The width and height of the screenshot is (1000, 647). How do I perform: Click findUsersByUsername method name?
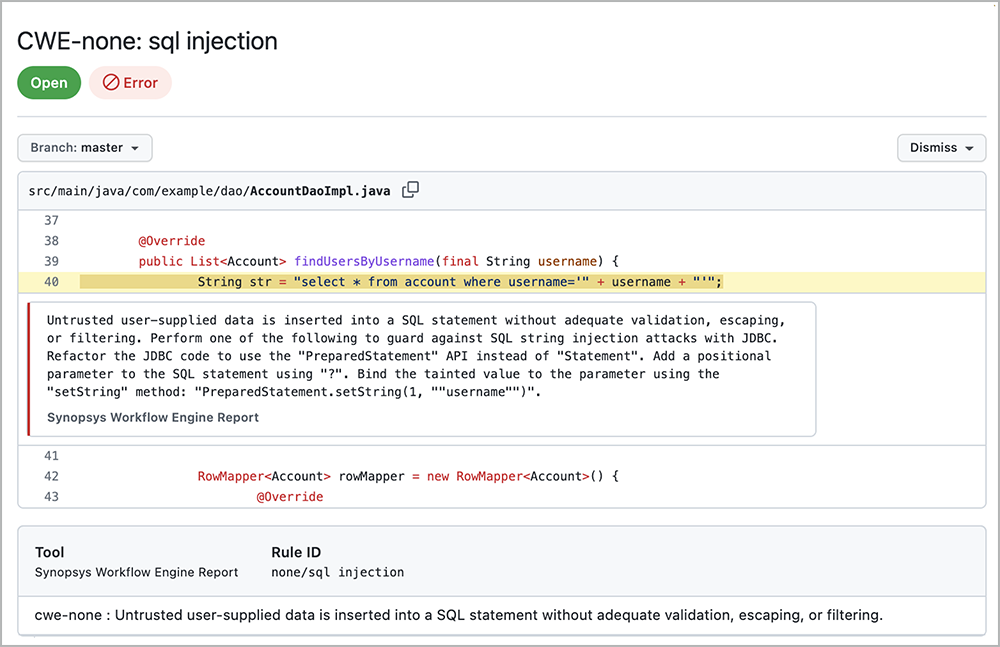(364, 261)
